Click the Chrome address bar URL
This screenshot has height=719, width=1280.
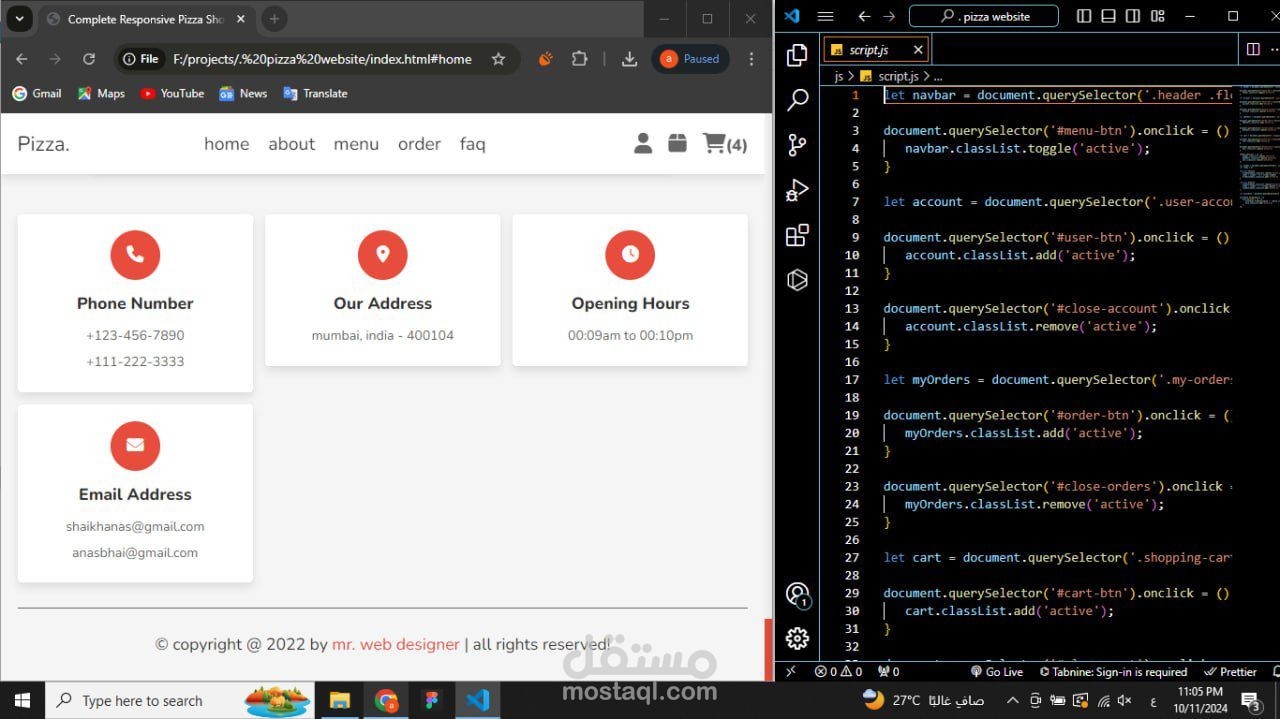coord(322,59)
